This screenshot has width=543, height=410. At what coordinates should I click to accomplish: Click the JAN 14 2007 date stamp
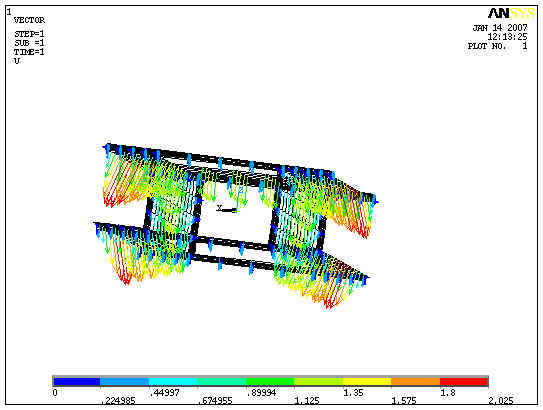500,28
